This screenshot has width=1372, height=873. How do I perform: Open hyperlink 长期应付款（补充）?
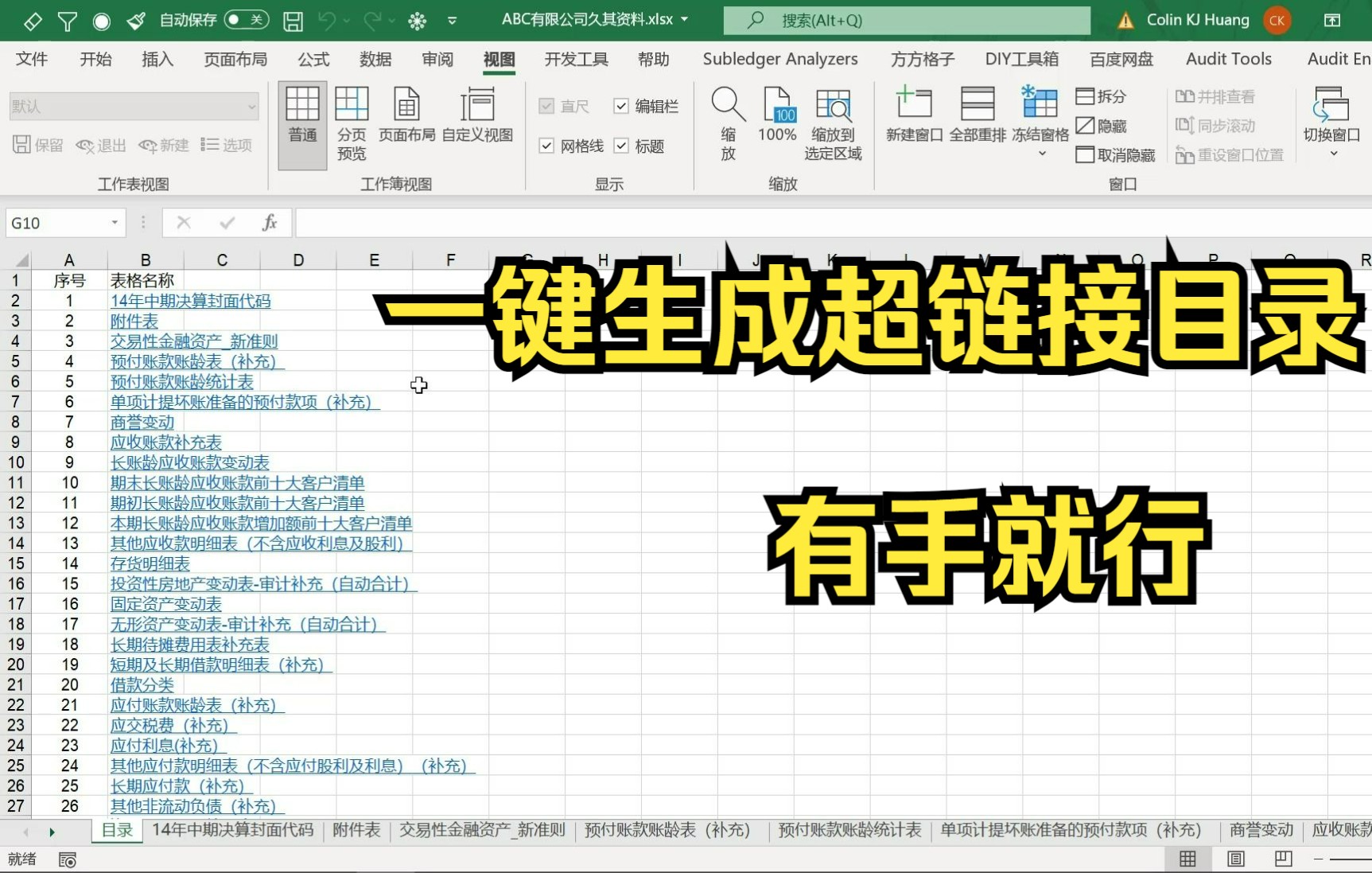pos(181,785)
